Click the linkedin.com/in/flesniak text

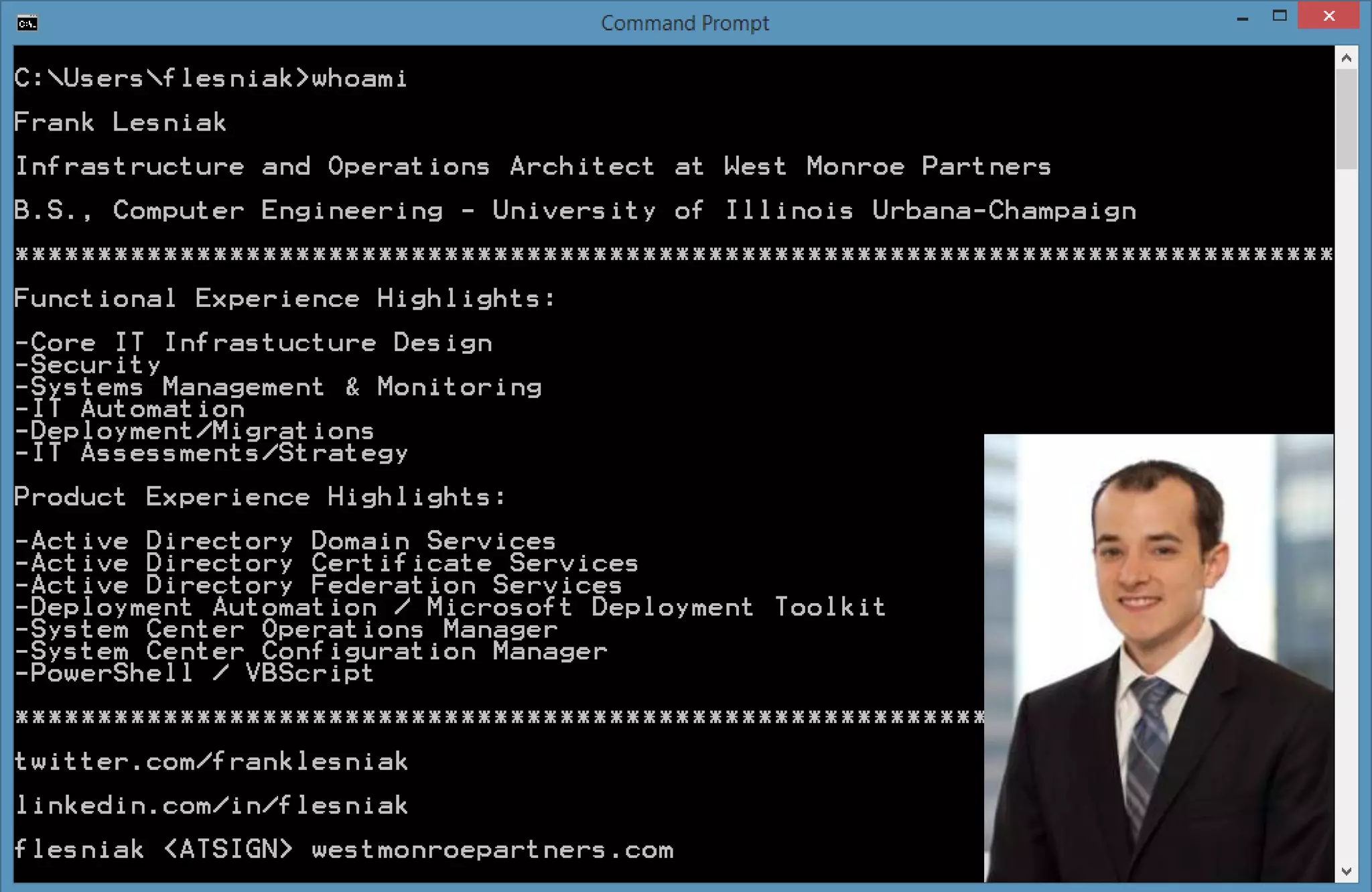pos(211,806)
